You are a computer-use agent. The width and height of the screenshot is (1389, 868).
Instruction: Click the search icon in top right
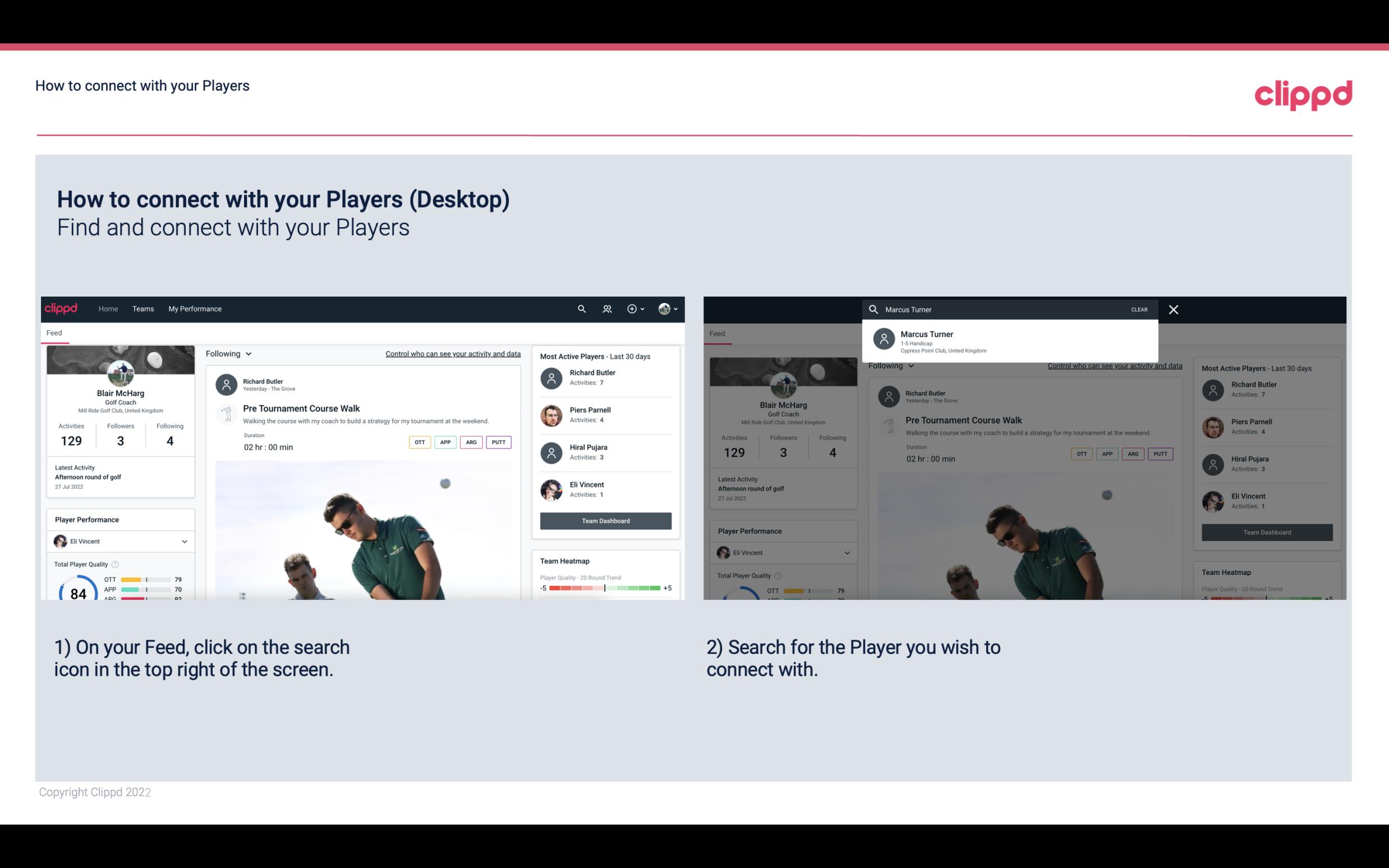coord(579,308)
